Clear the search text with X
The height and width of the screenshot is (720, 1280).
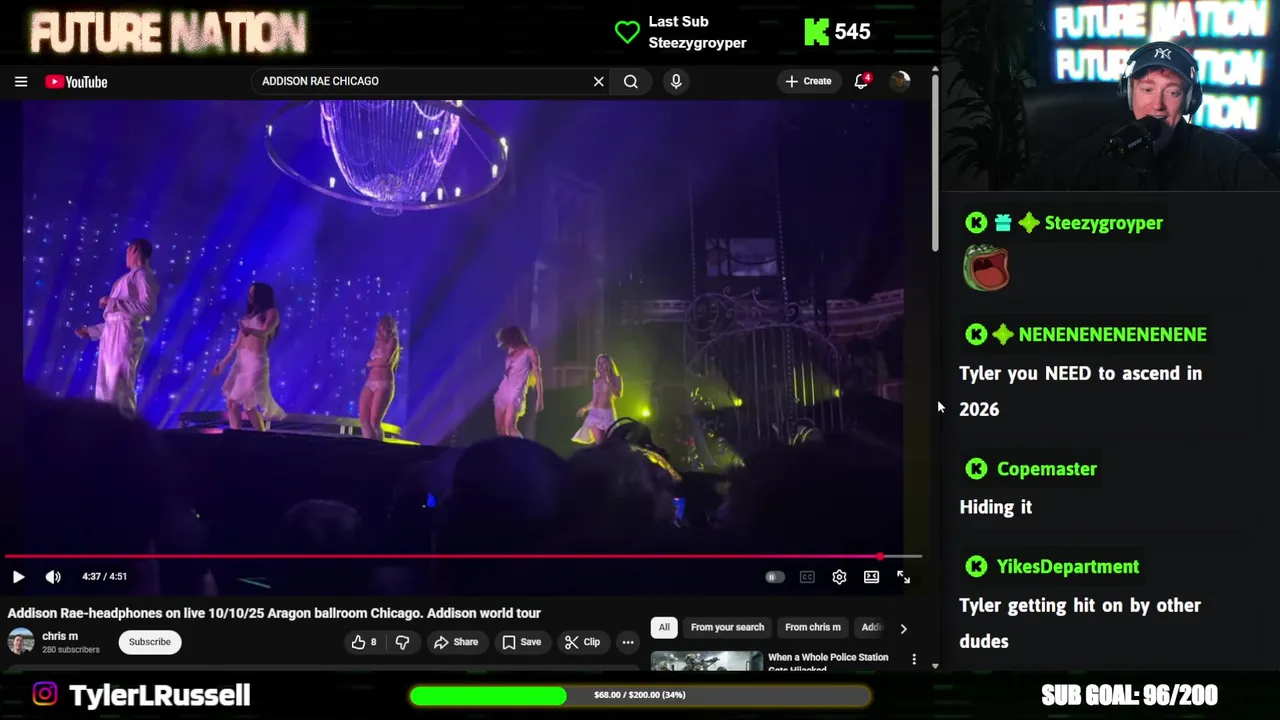[x=599, y=82]
